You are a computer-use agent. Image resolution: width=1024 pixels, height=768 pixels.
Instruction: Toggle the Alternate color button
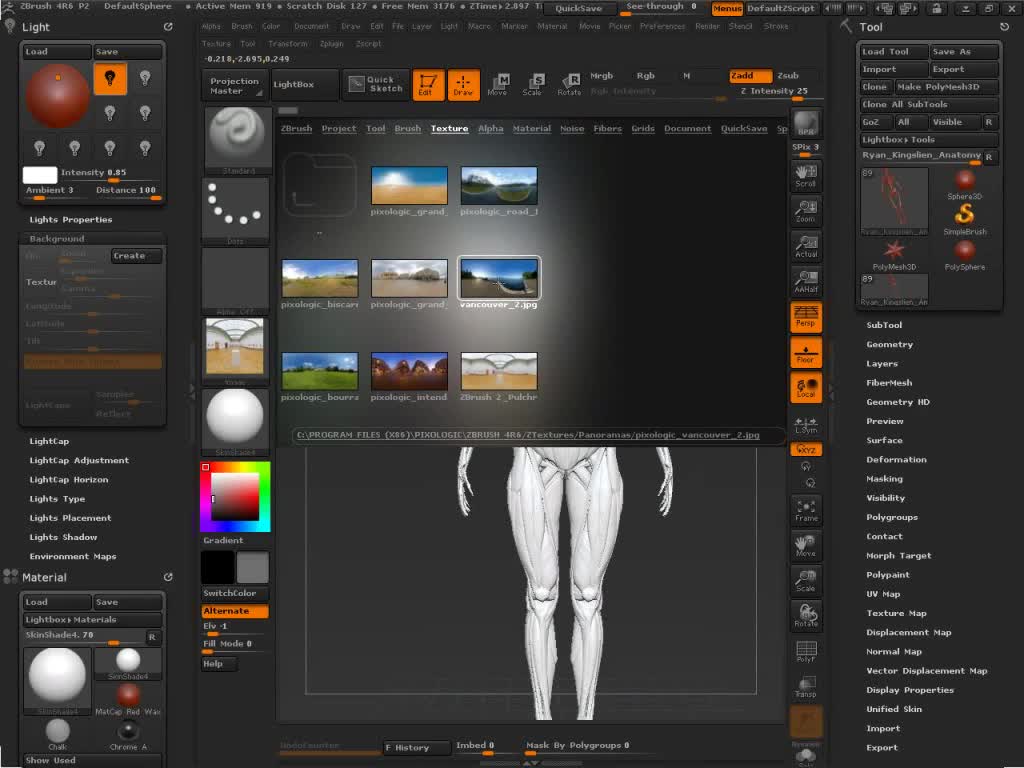click(x=235, y=611)
